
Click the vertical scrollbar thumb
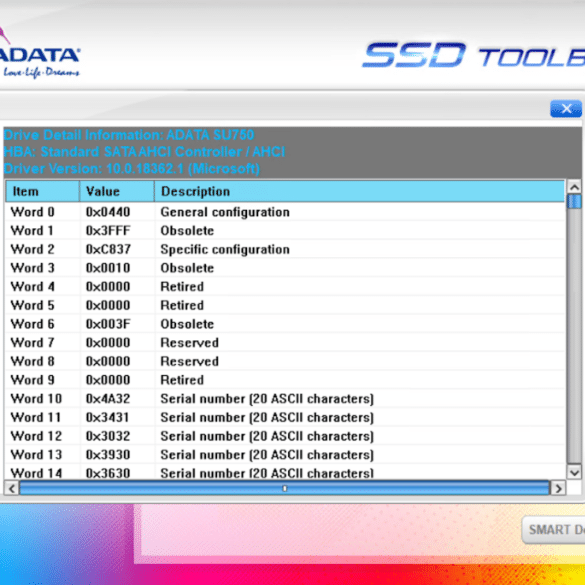pyautogui.click(x=574, y=201)
